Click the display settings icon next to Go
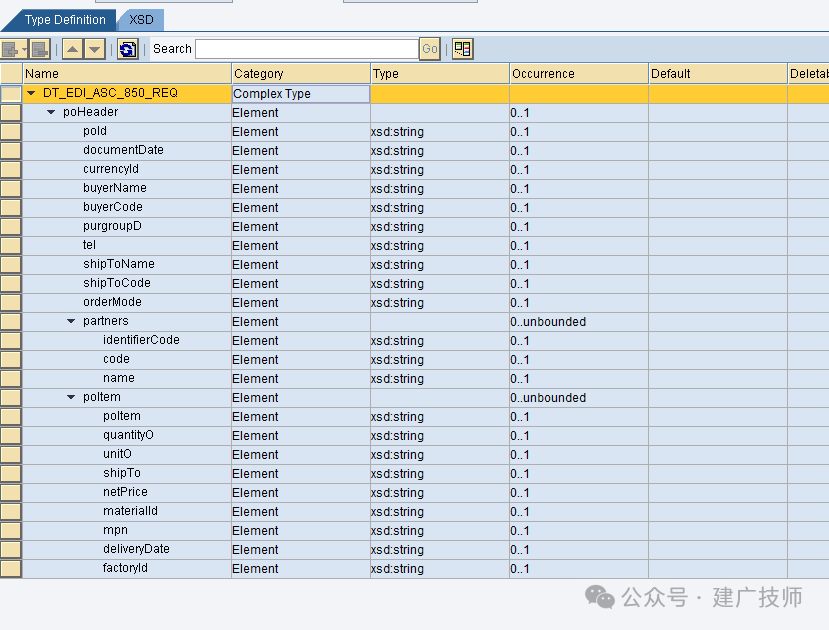This screenshot has height=630, width=829. pos(463,49)
